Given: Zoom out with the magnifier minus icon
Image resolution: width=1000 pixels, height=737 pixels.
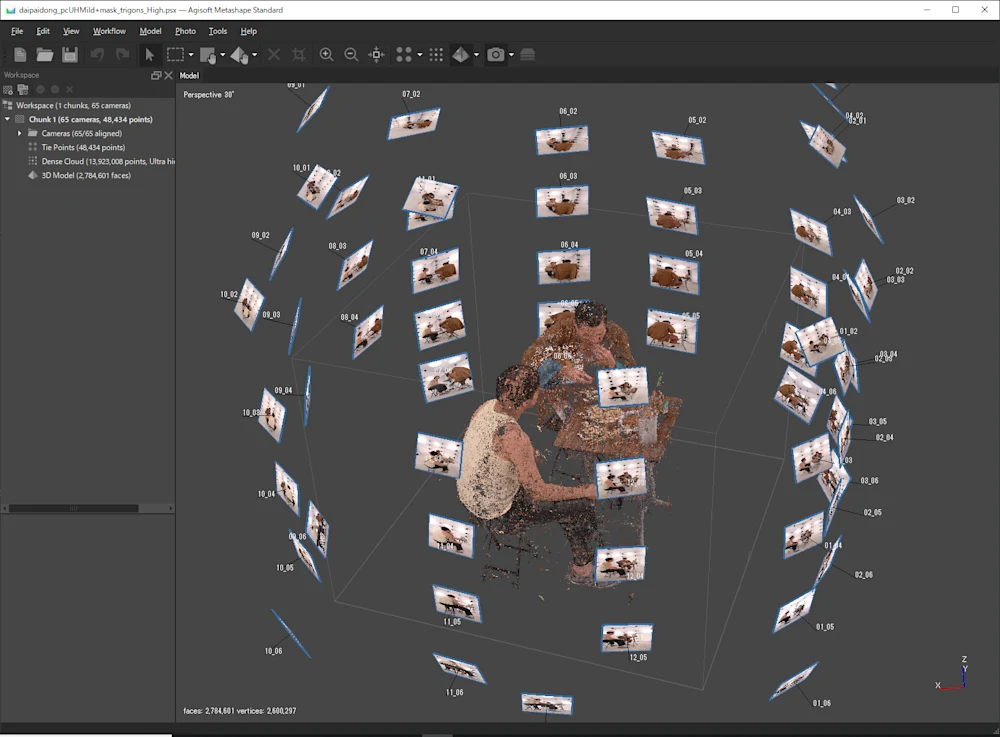Looking at the screenshot, I should (x=351, y=55).
